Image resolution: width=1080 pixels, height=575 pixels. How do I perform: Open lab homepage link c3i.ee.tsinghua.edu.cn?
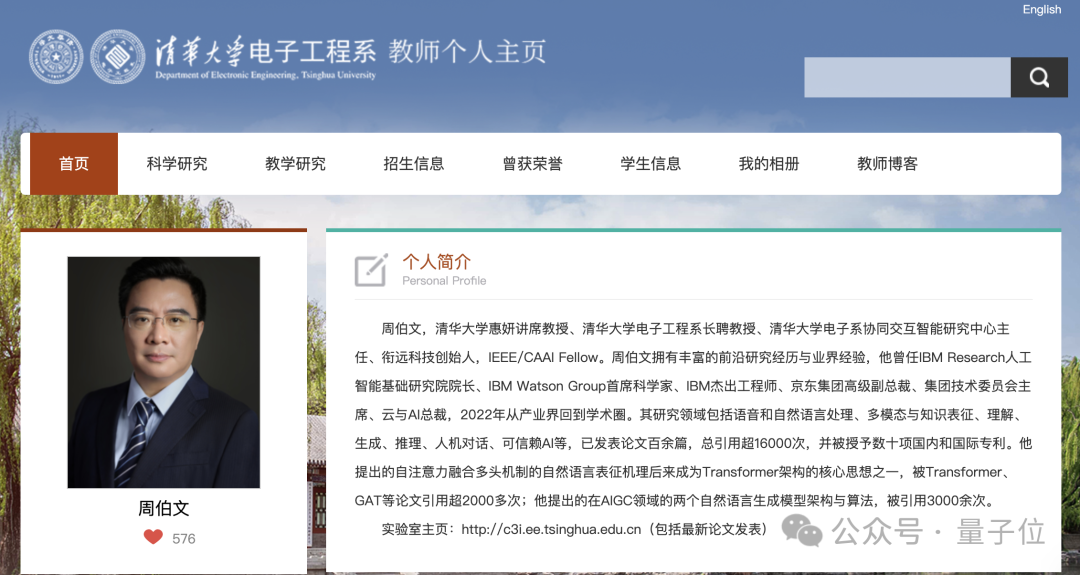tap(551, 530)
